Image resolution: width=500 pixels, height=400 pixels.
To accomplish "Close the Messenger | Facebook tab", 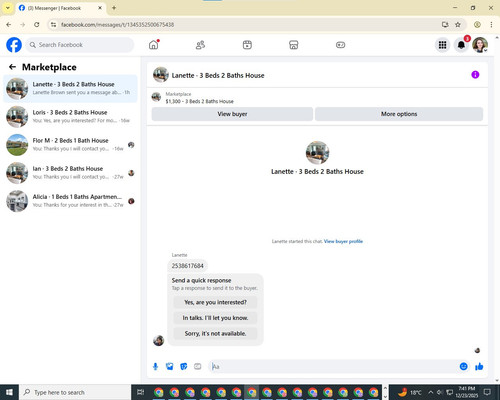I will tap(100, 8).
